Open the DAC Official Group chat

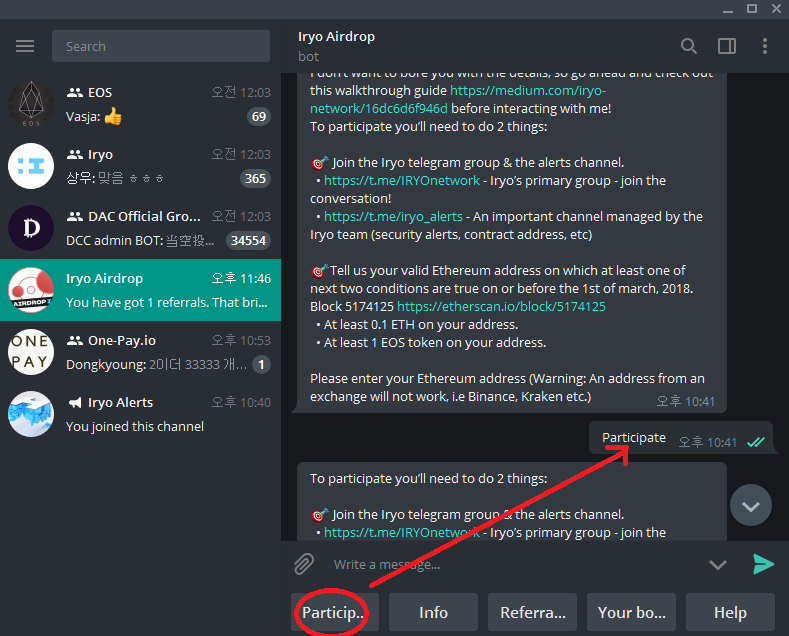pyautogui.click(x=140, y=228)
